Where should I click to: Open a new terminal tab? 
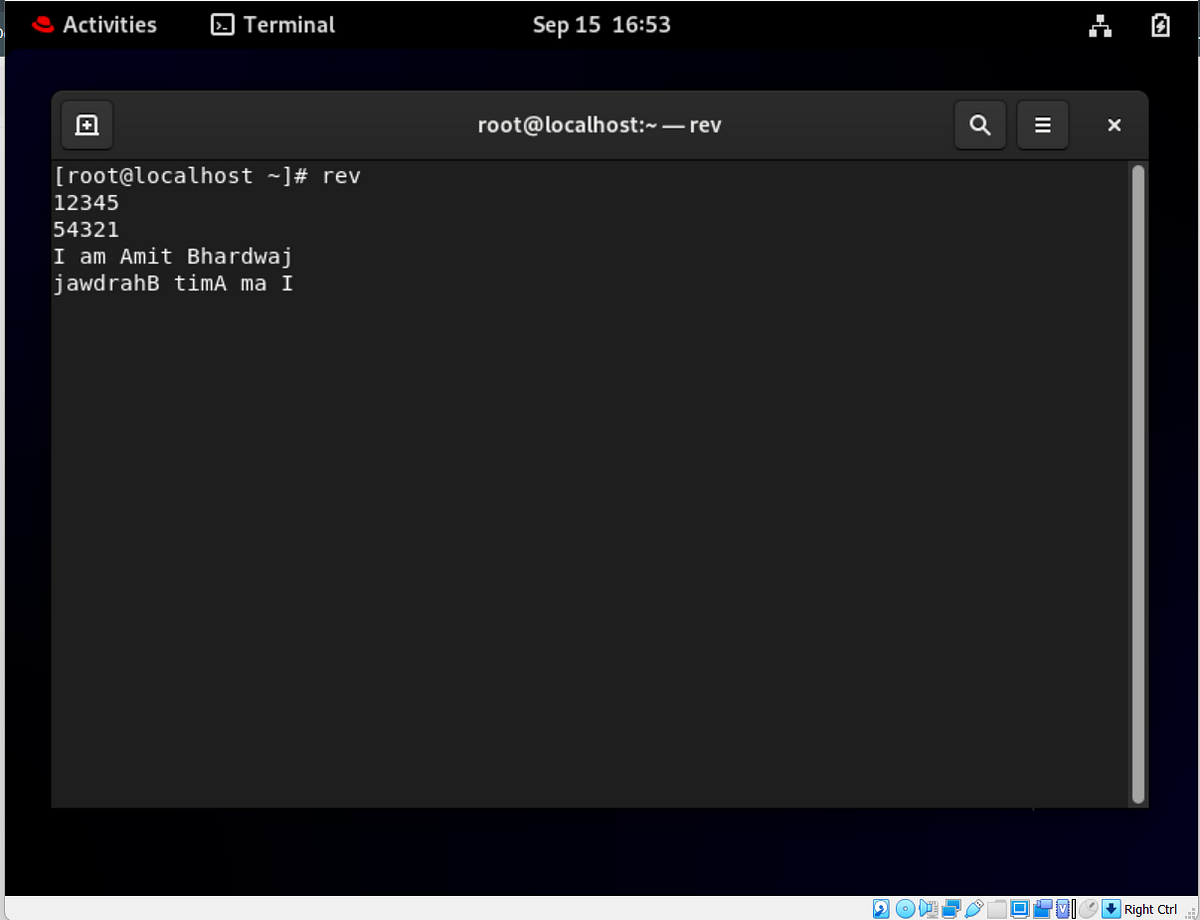click(x=87, y=124)
